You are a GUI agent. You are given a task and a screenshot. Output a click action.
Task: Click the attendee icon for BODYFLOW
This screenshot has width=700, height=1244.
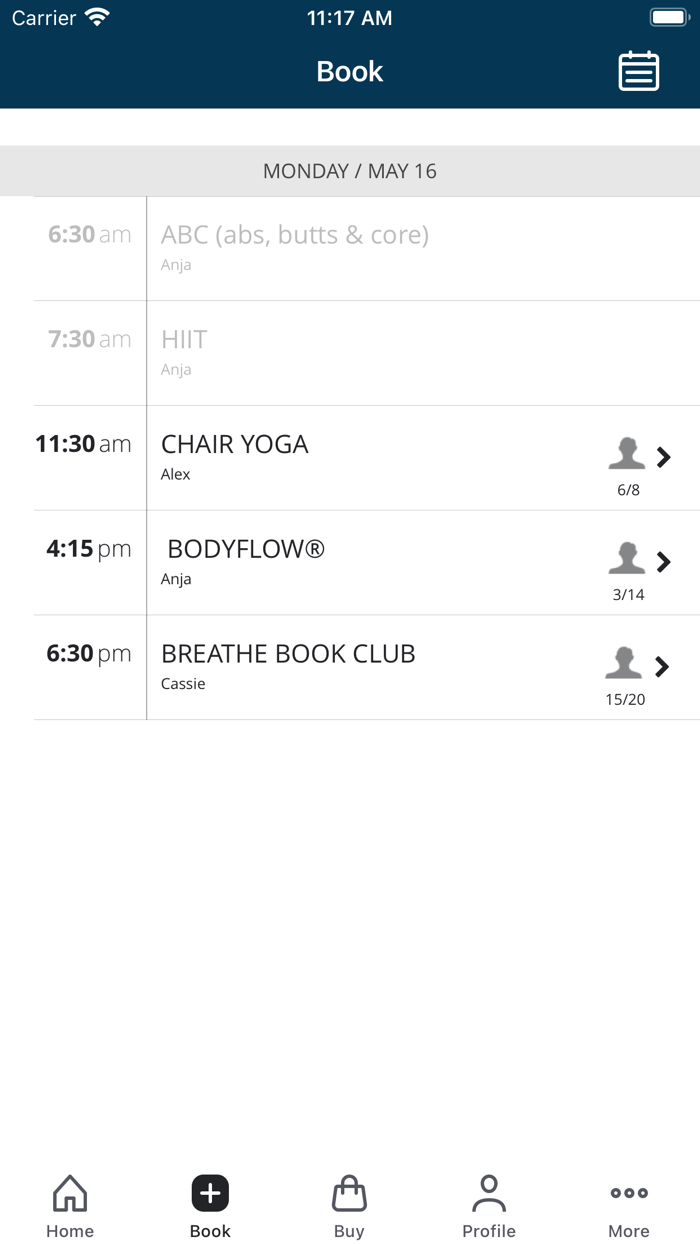coord(627,559)
